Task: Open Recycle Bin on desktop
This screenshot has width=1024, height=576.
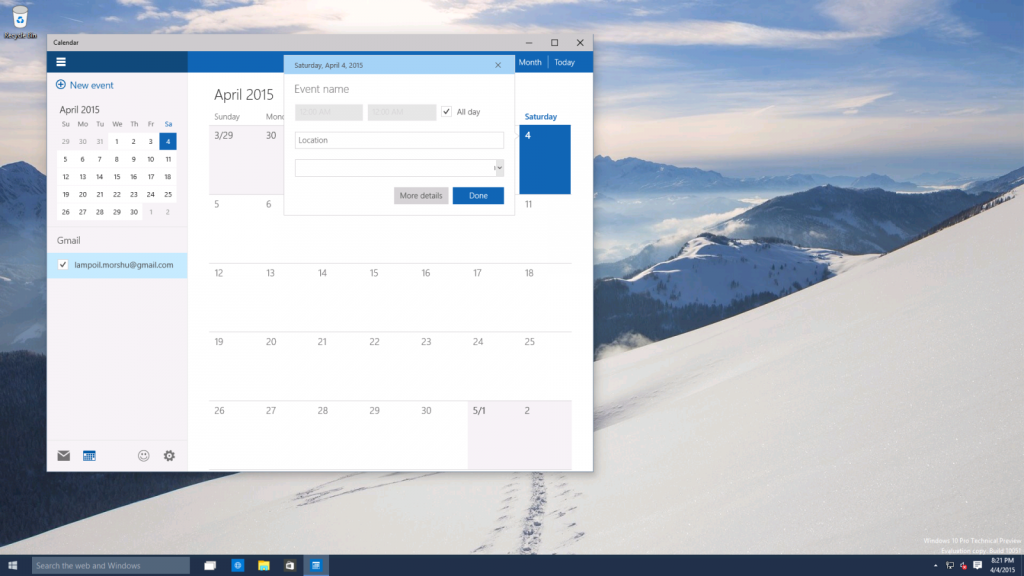Action: point(20,23)
